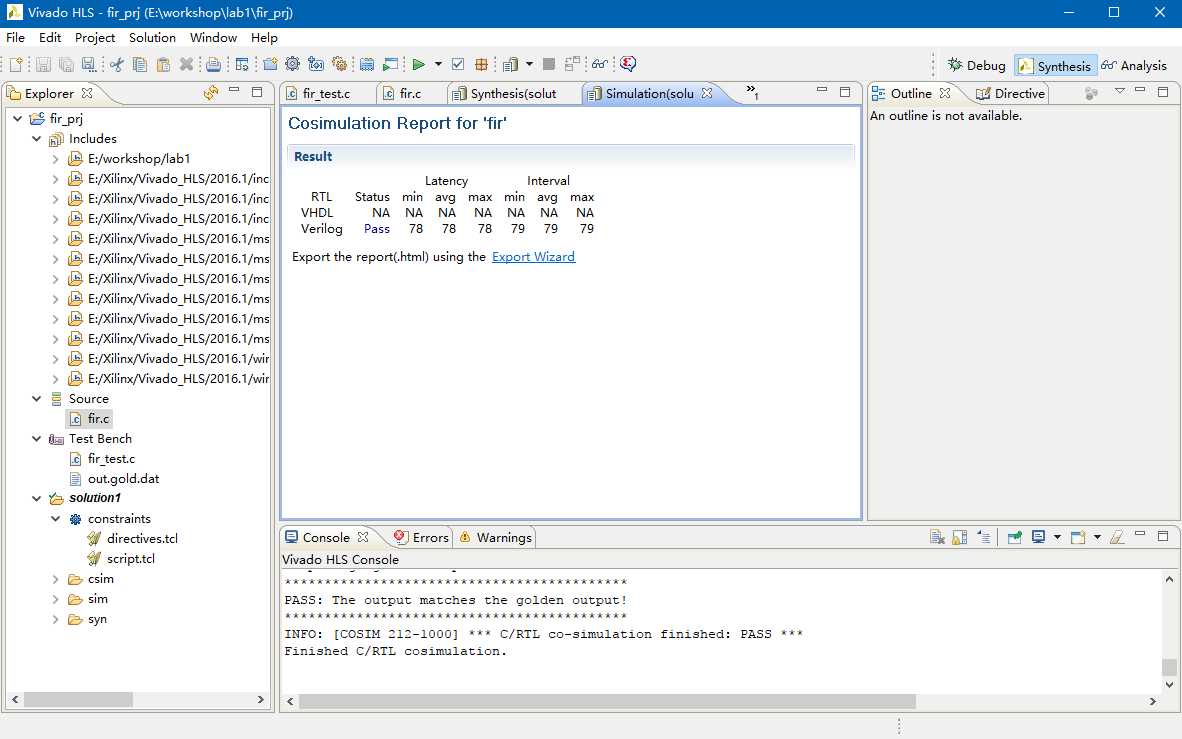This screenshot has width=1182, height=739.
Task: Maximize the Explorer panel
Action: pos(257,92)
